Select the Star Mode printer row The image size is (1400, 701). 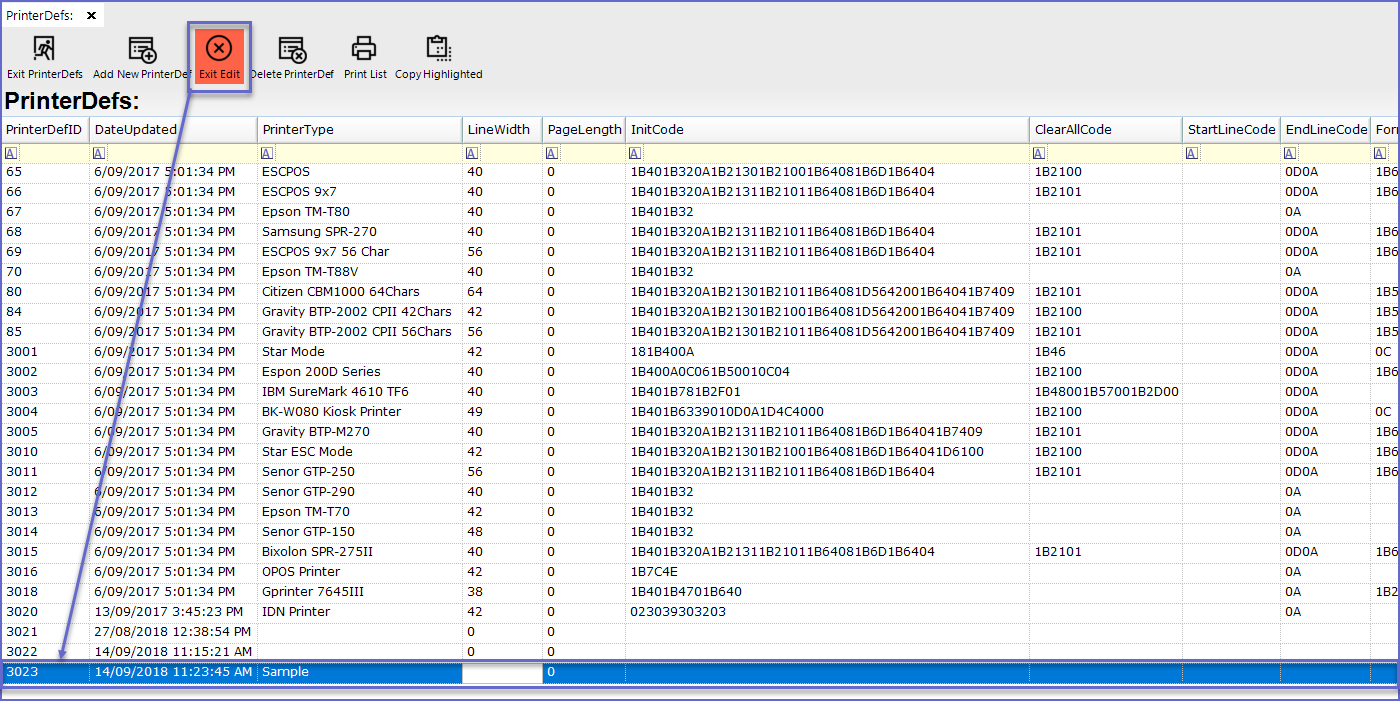(293, 351)
